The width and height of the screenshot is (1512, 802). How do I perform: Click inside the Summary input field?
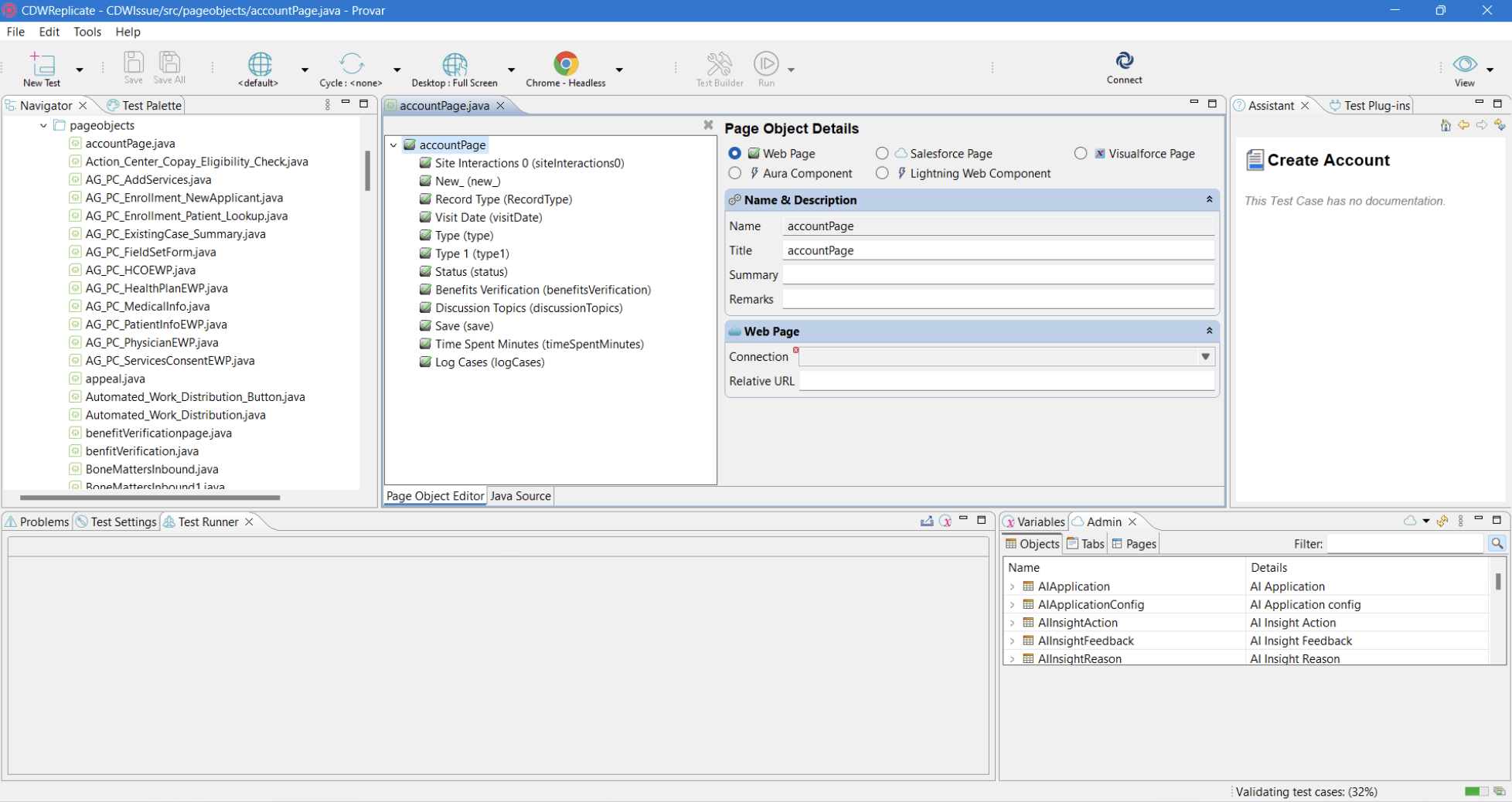tap(997, 274)
